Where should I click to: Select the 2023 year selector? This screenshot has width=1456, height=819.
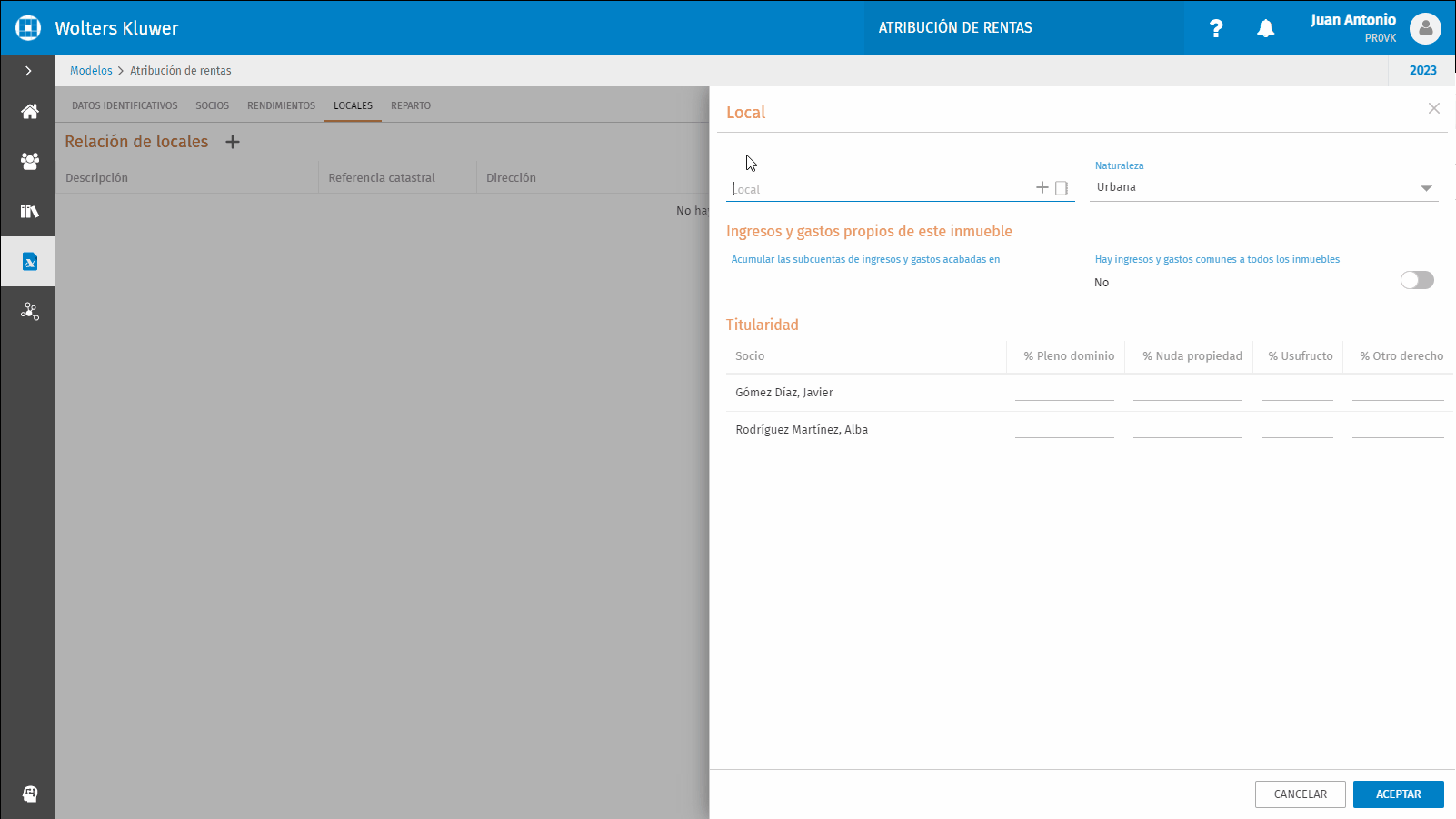(1422, 71)
